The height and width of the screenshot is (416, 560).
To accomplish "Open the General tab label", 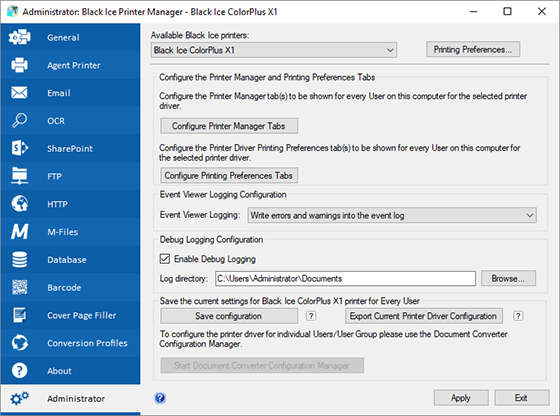I will click(63, 37).
